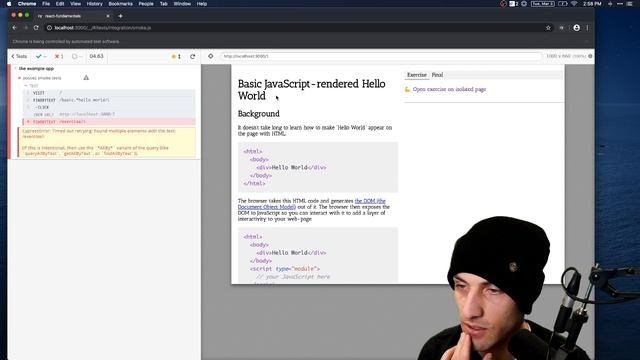Collapse the TEST command group

pyautogui.click(x=31, y=86)
